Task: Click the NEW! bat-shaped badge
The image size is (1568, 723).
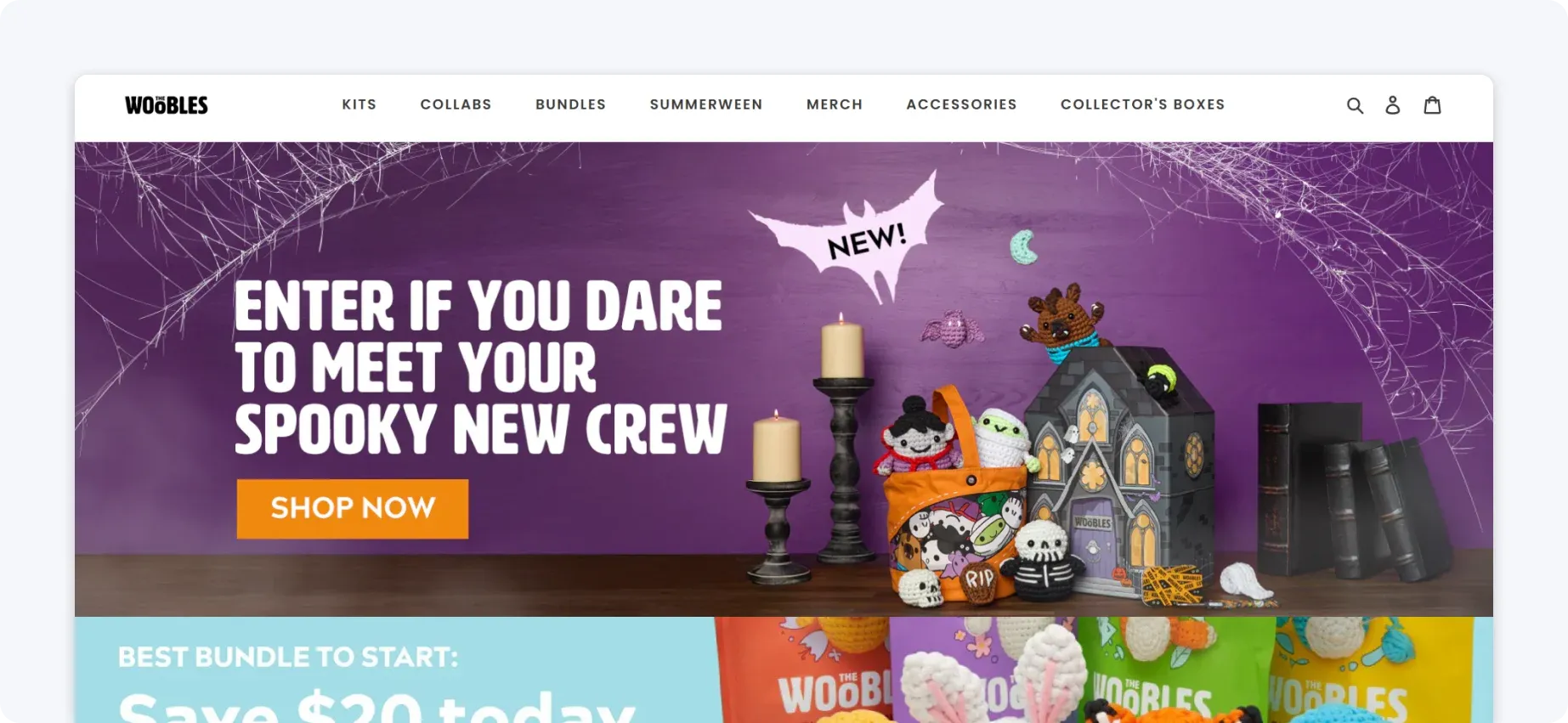Action: [x=854, y=235]
